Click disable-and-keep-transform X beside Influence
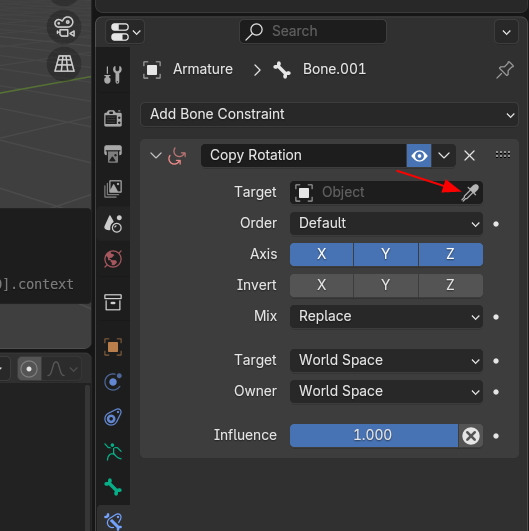 [471, 436]
